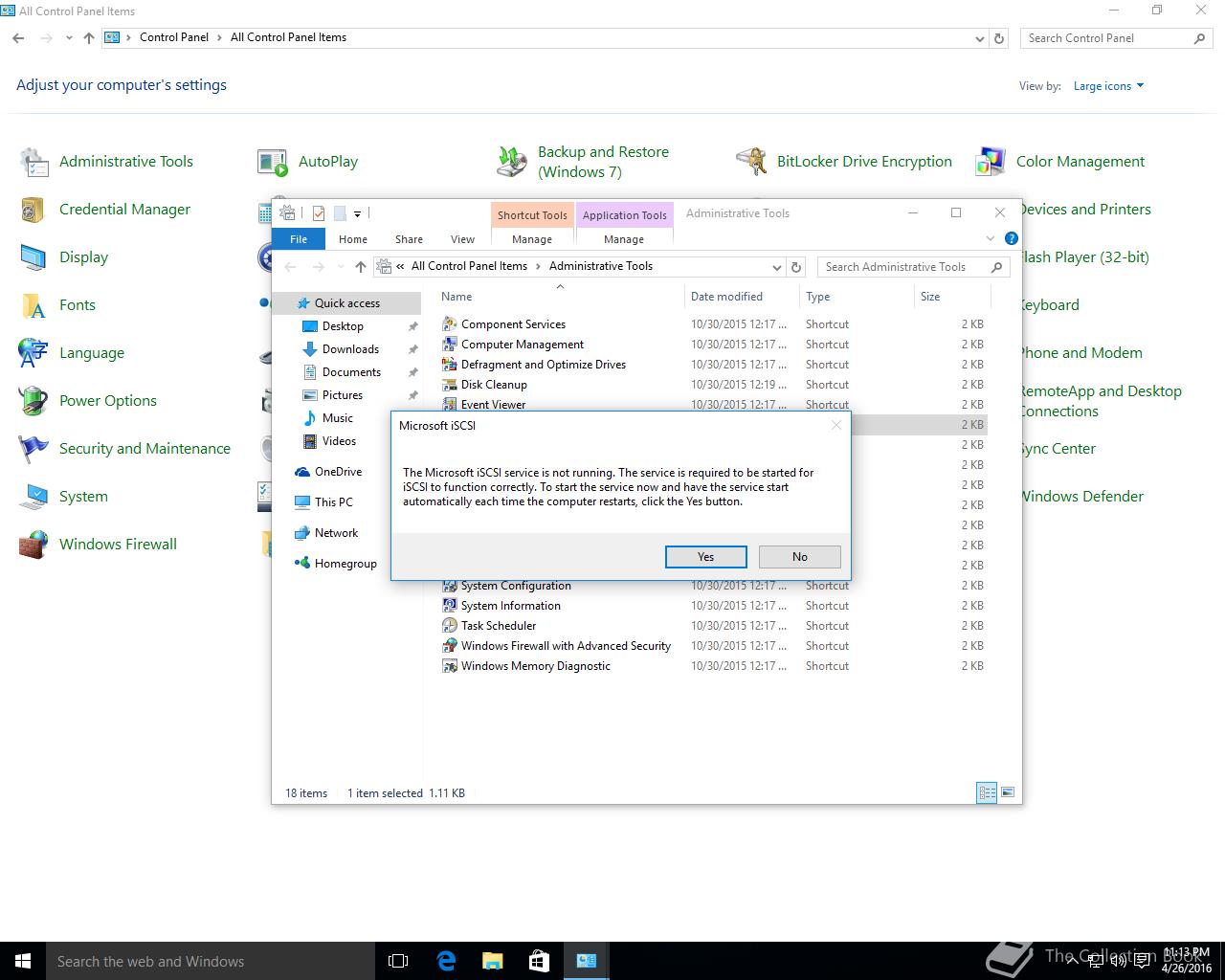This screenshot has width=1225, height=980.
Task: Open AutoPlay icon in Control Panel
Action: [x=273, y=162]
